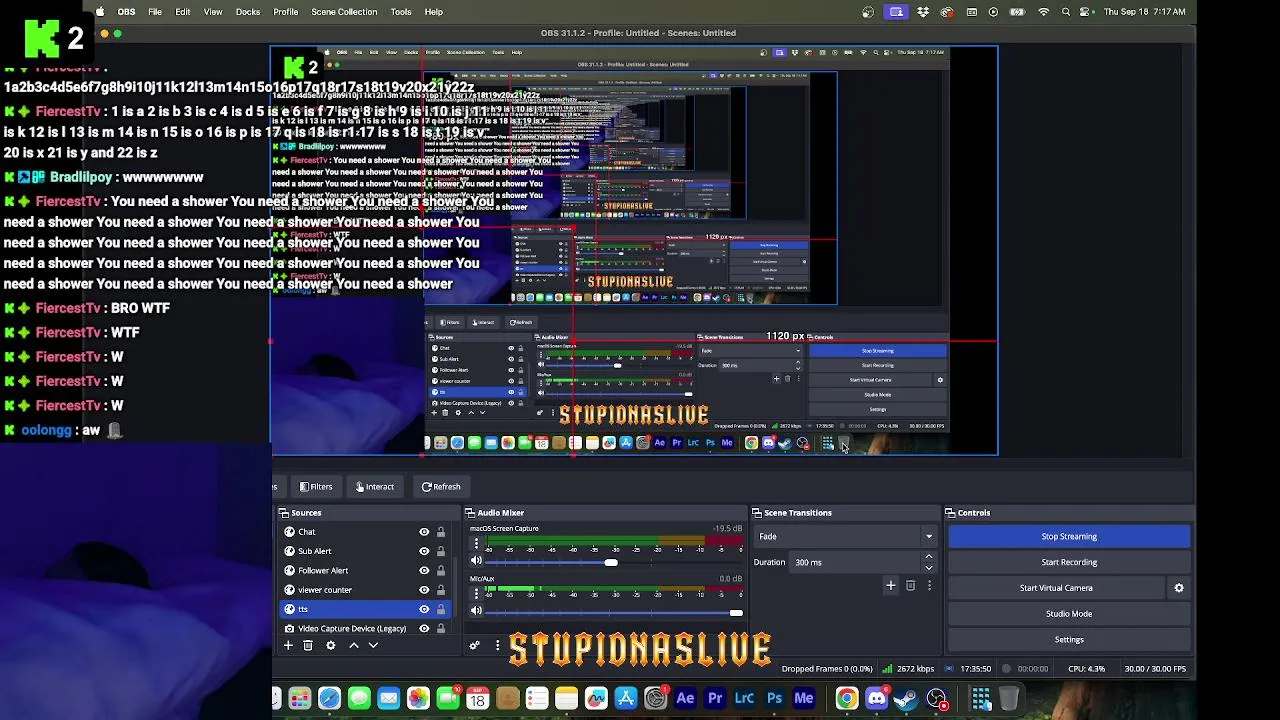Viewport: 1280px width, 720px height.
Task: Click Filters button in source toolbar
Action: pyautogui.click(x=316, y=487)
